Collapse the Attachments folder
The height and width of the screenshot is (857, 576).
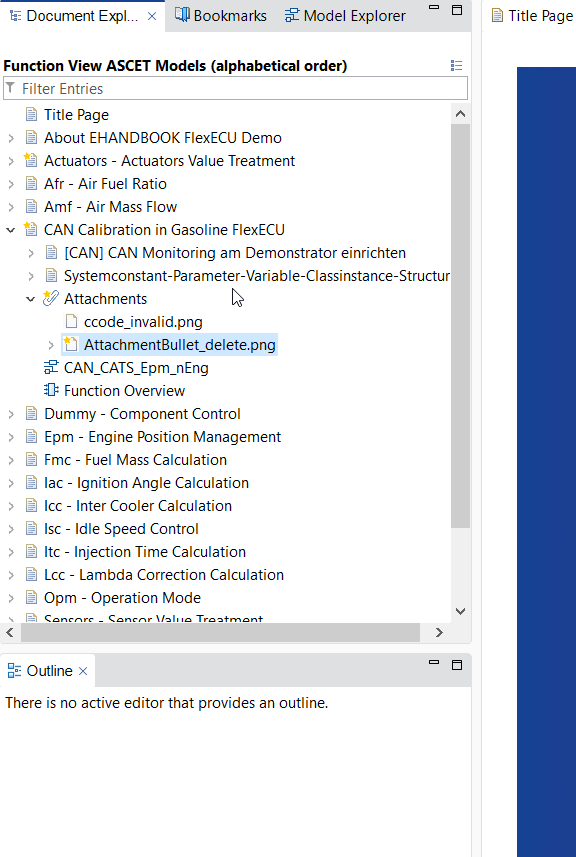pyautogui.click(x=31, y=299)
